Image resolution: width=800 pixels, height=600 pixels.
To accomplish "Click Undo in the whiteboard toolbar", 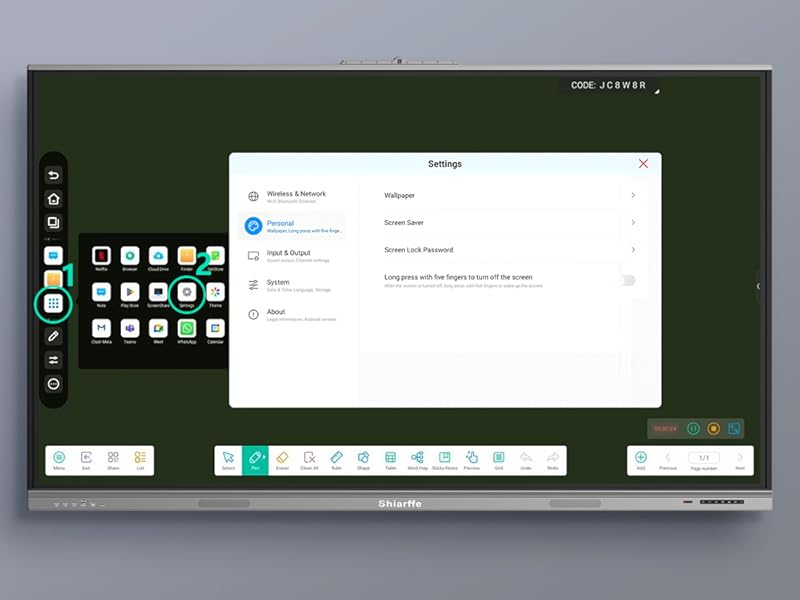I will [526, 460].
